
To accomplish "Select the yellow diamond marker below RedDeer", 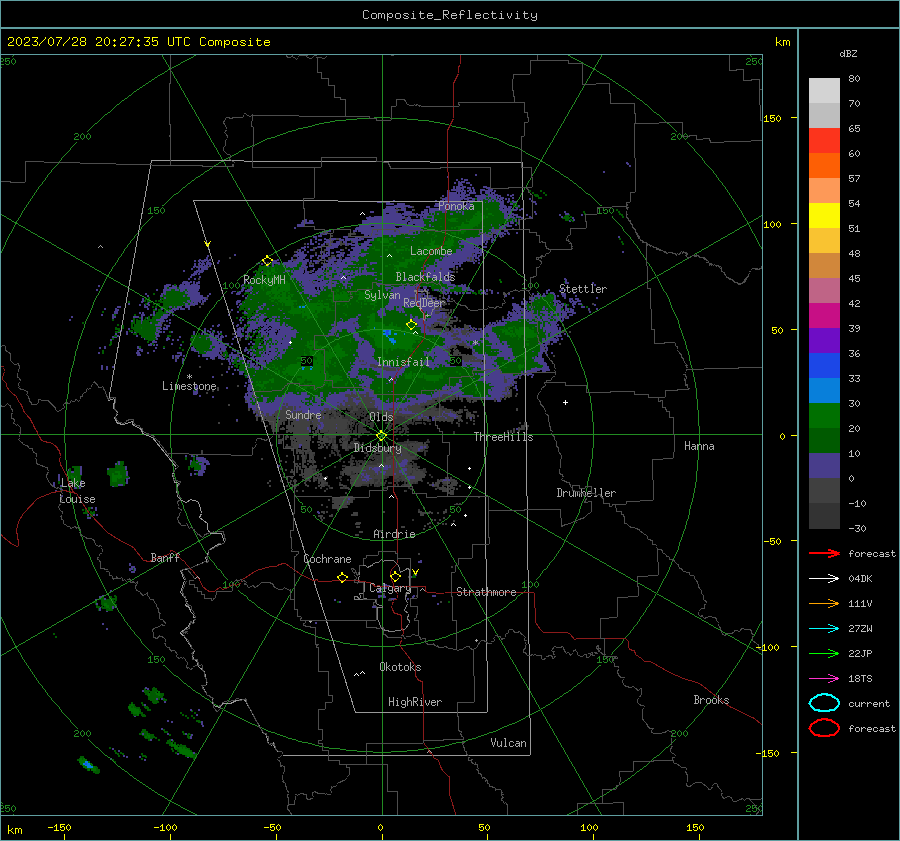I will tap(411, 325).
